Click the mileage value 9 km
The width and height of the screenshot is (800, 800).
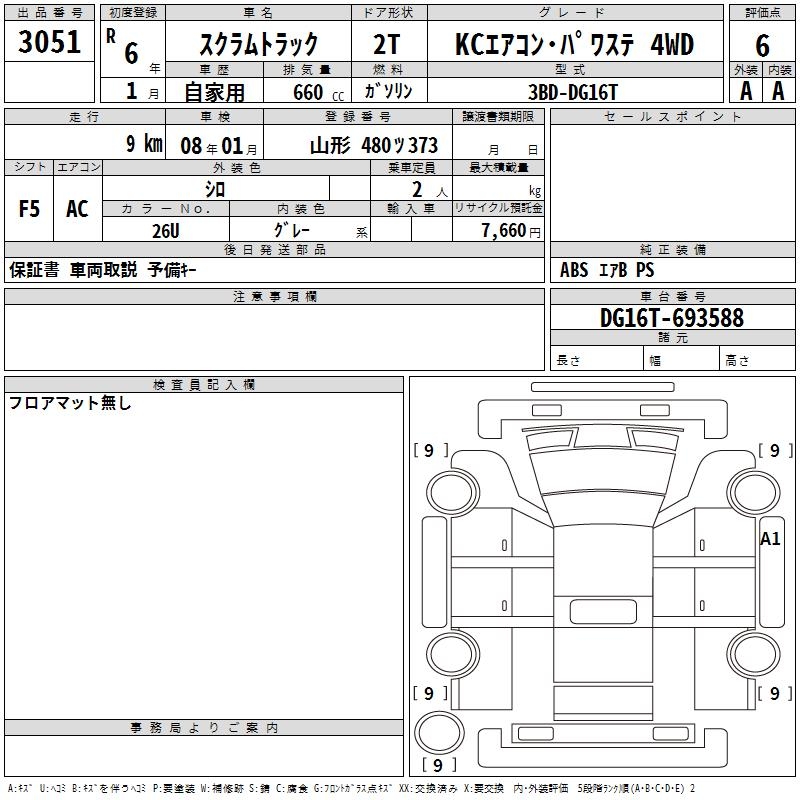coord(144,143)
